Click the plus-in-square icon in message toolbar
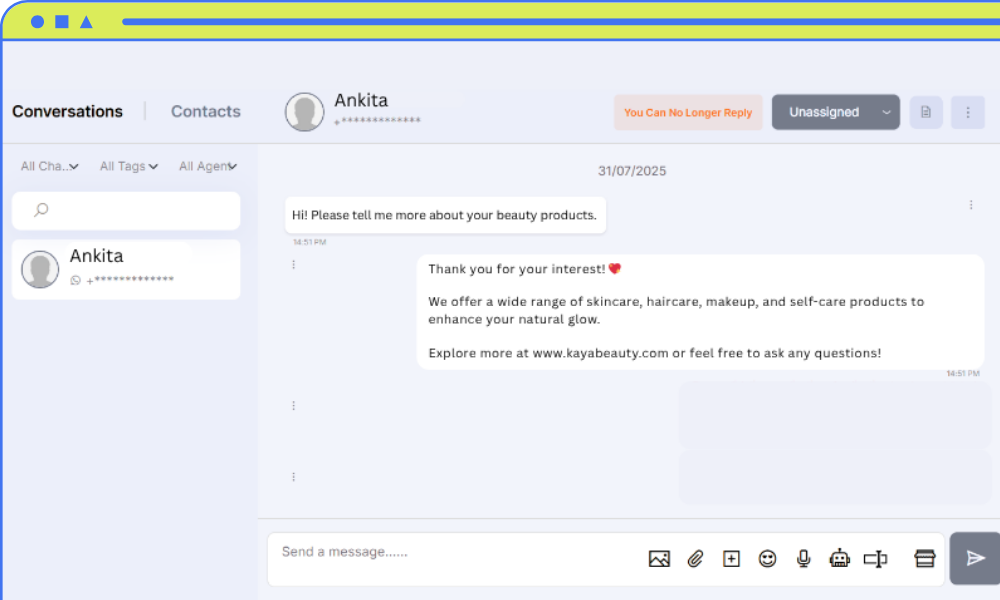Image resolution: width=1000 pixels, height=600 pixels. click(731, 559)
